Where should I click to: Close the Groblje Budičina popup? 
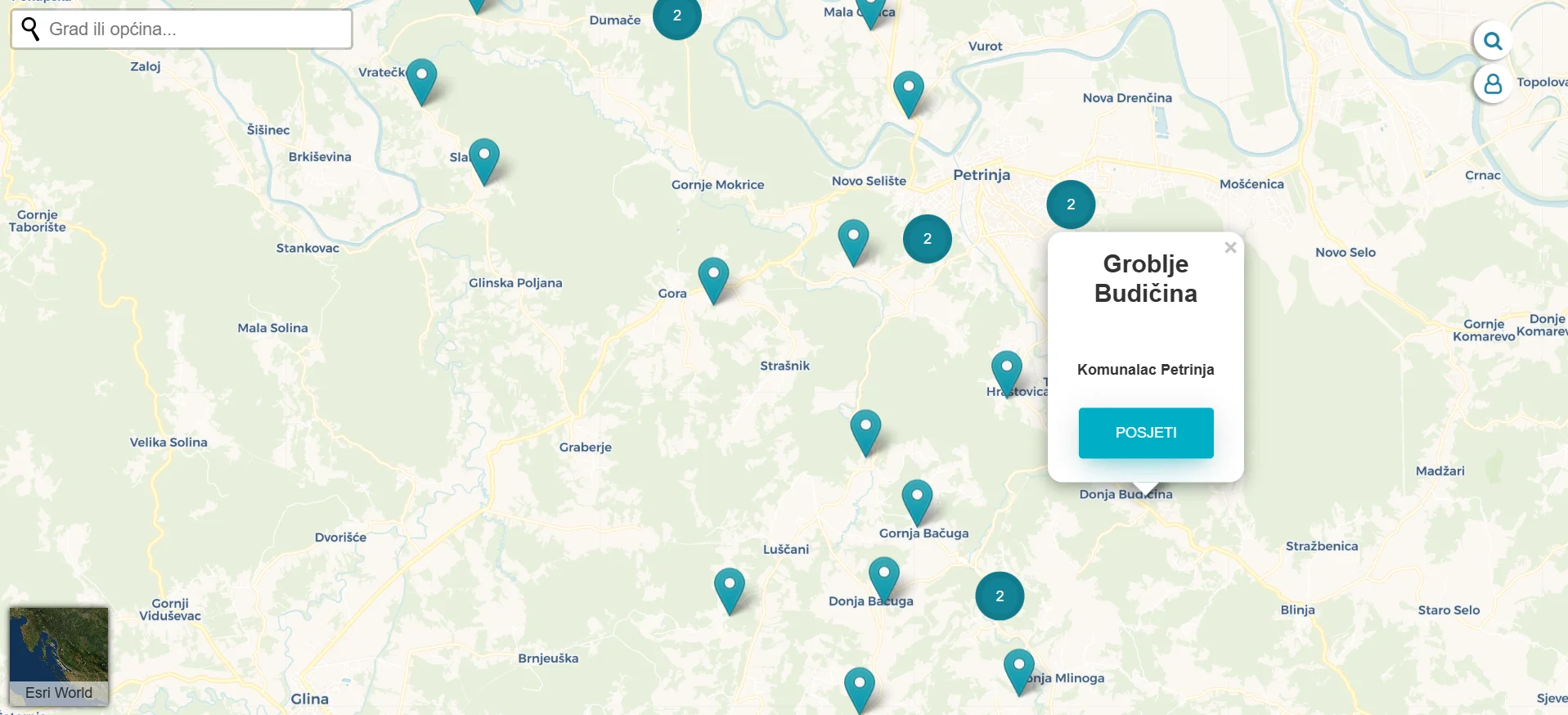[x=1229, y=248]
